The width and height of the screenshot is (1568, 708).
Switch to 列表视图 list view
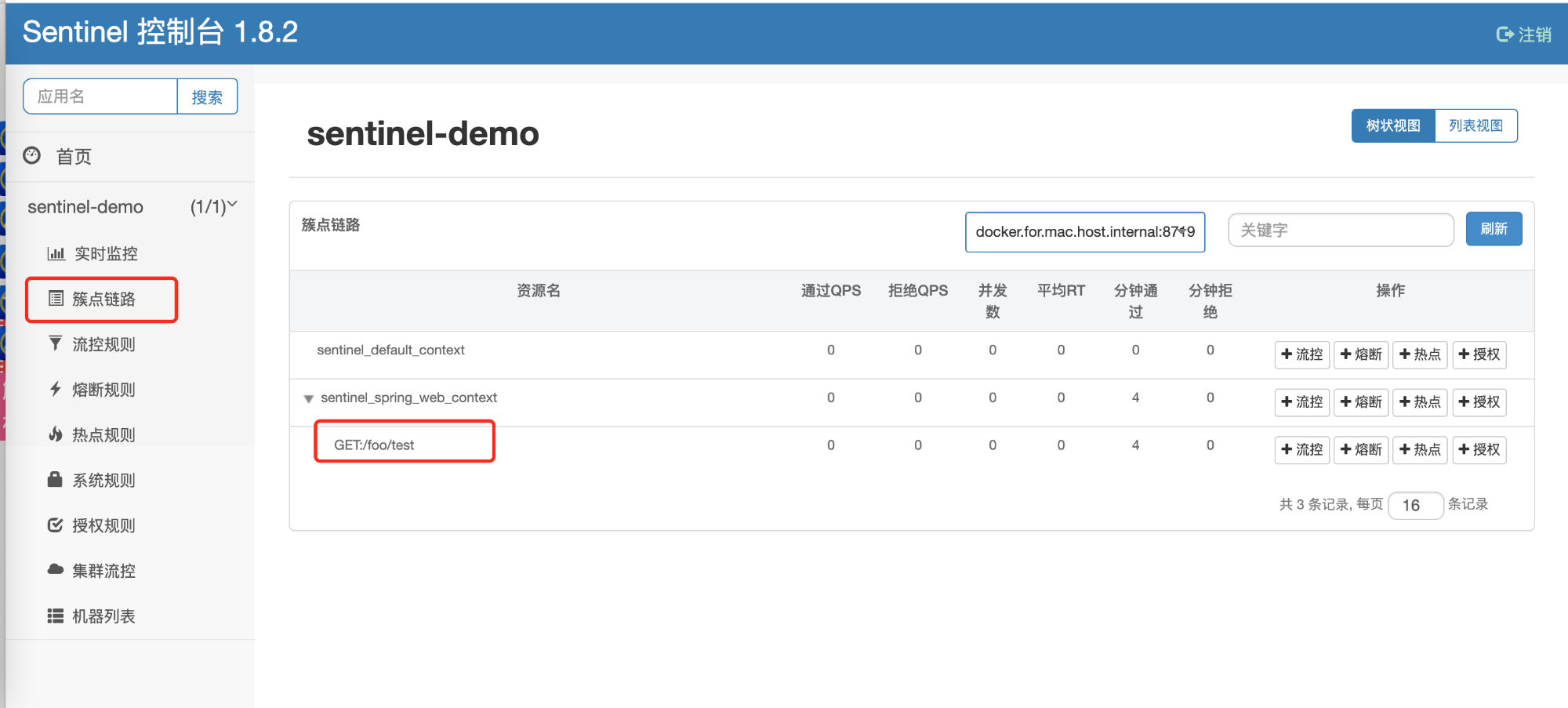click(x=1476, y=125)
